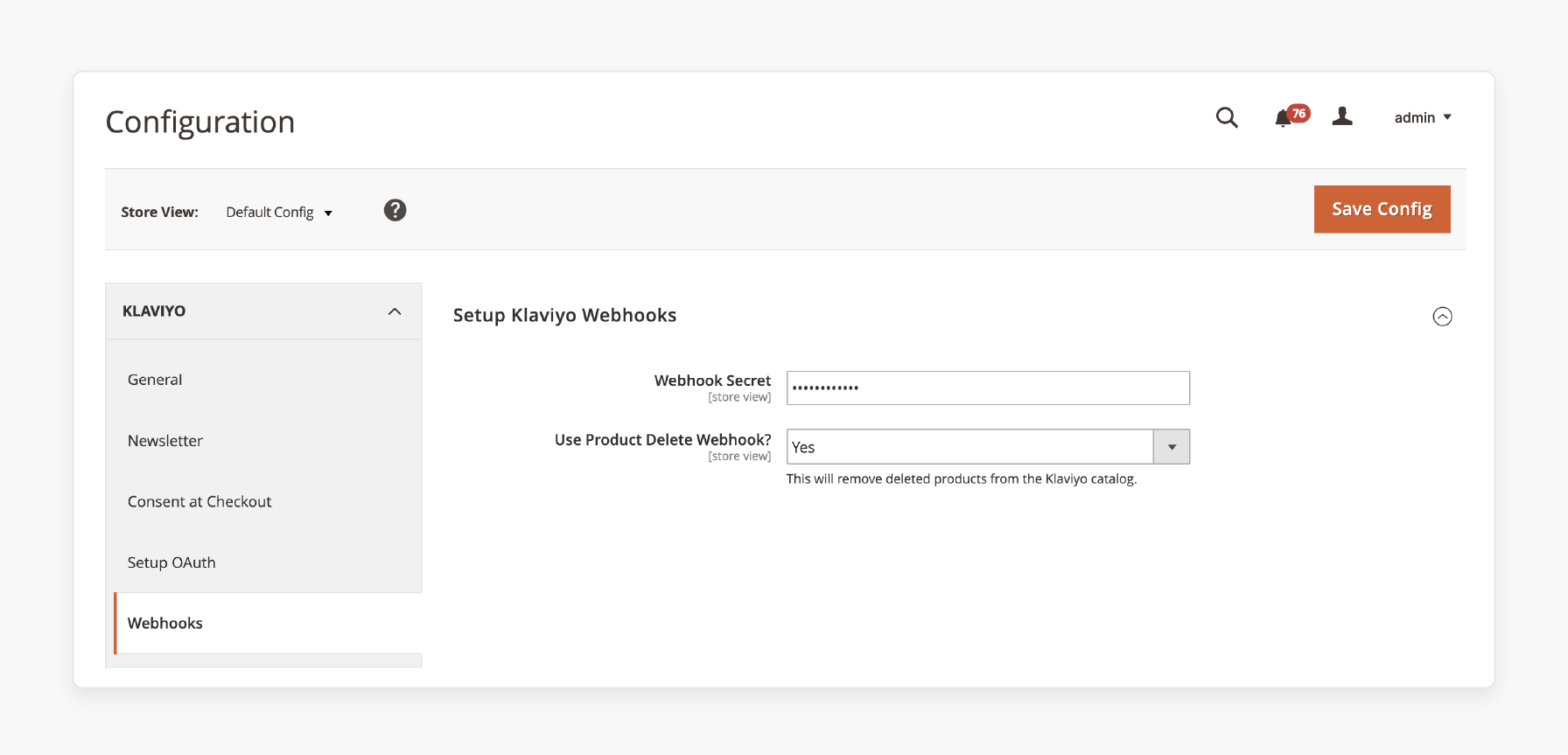
Task: Click the Save Config button
Action: pyautogui.click(x=1382, y=209)
